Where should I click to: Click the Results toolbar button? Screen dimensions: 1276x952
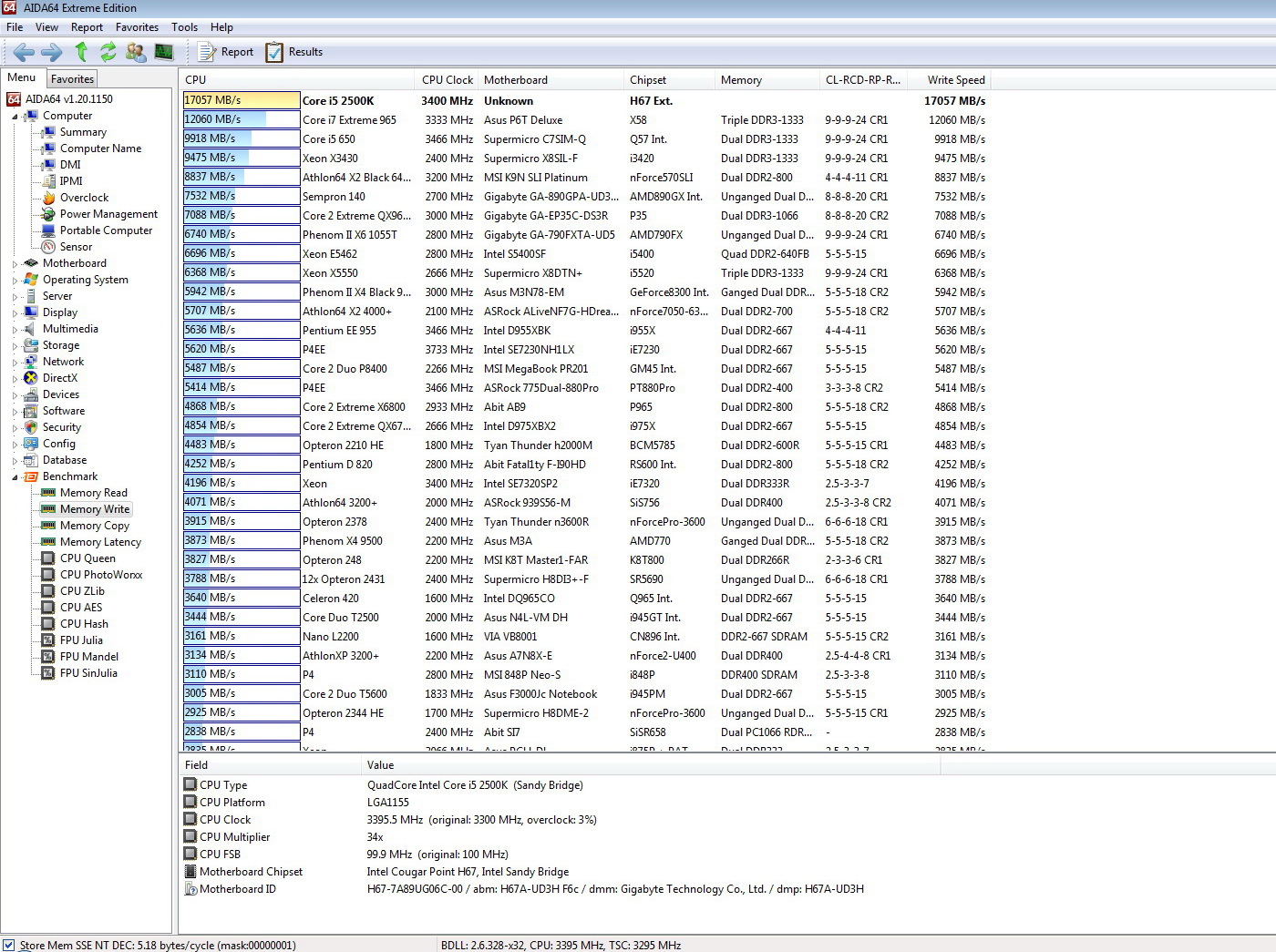click(293, 52)
